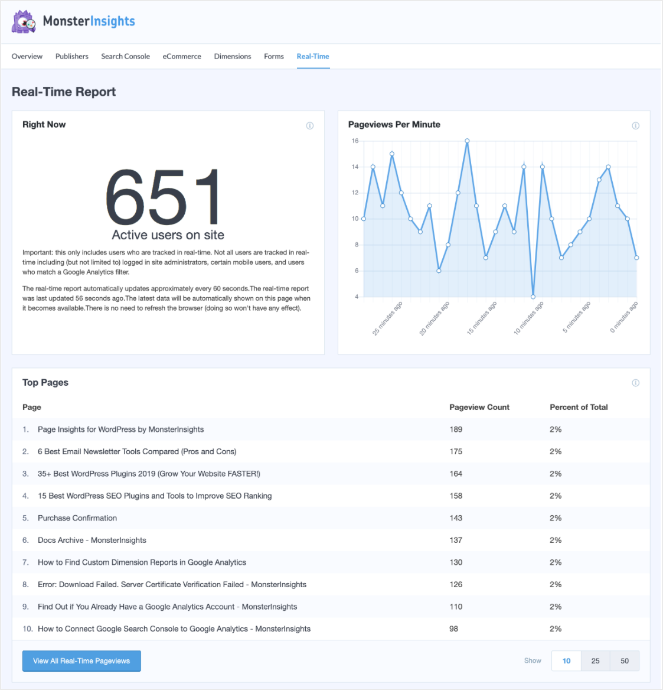Click the 'Page' column header
The width and height of the screenshot is (663, 690).
pyautogui.click(x=32, y=407)
